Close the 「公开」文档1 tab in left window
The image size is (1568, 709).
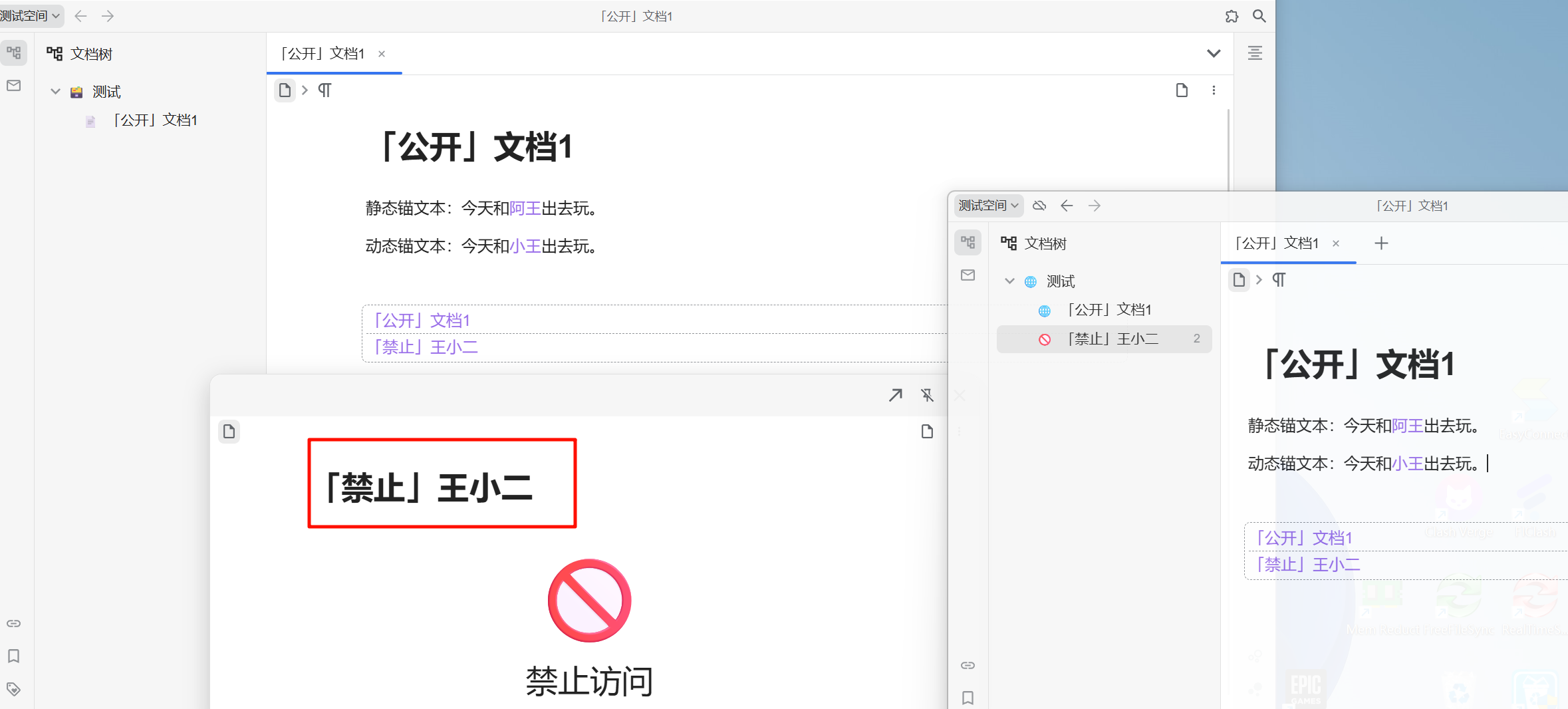click(382, 54)
